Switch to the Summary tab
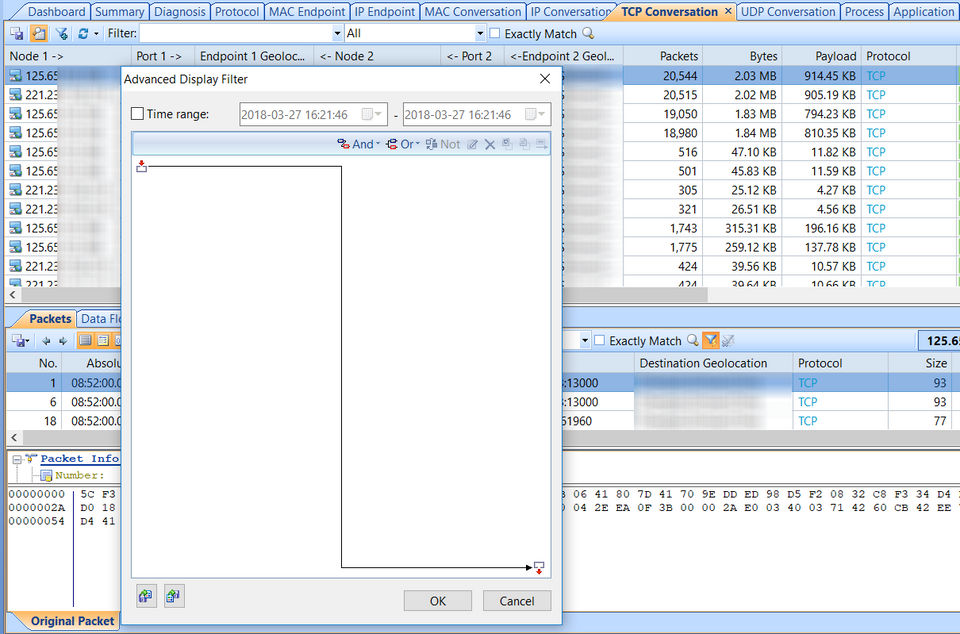Screen dimensions: 960x634 119,12
